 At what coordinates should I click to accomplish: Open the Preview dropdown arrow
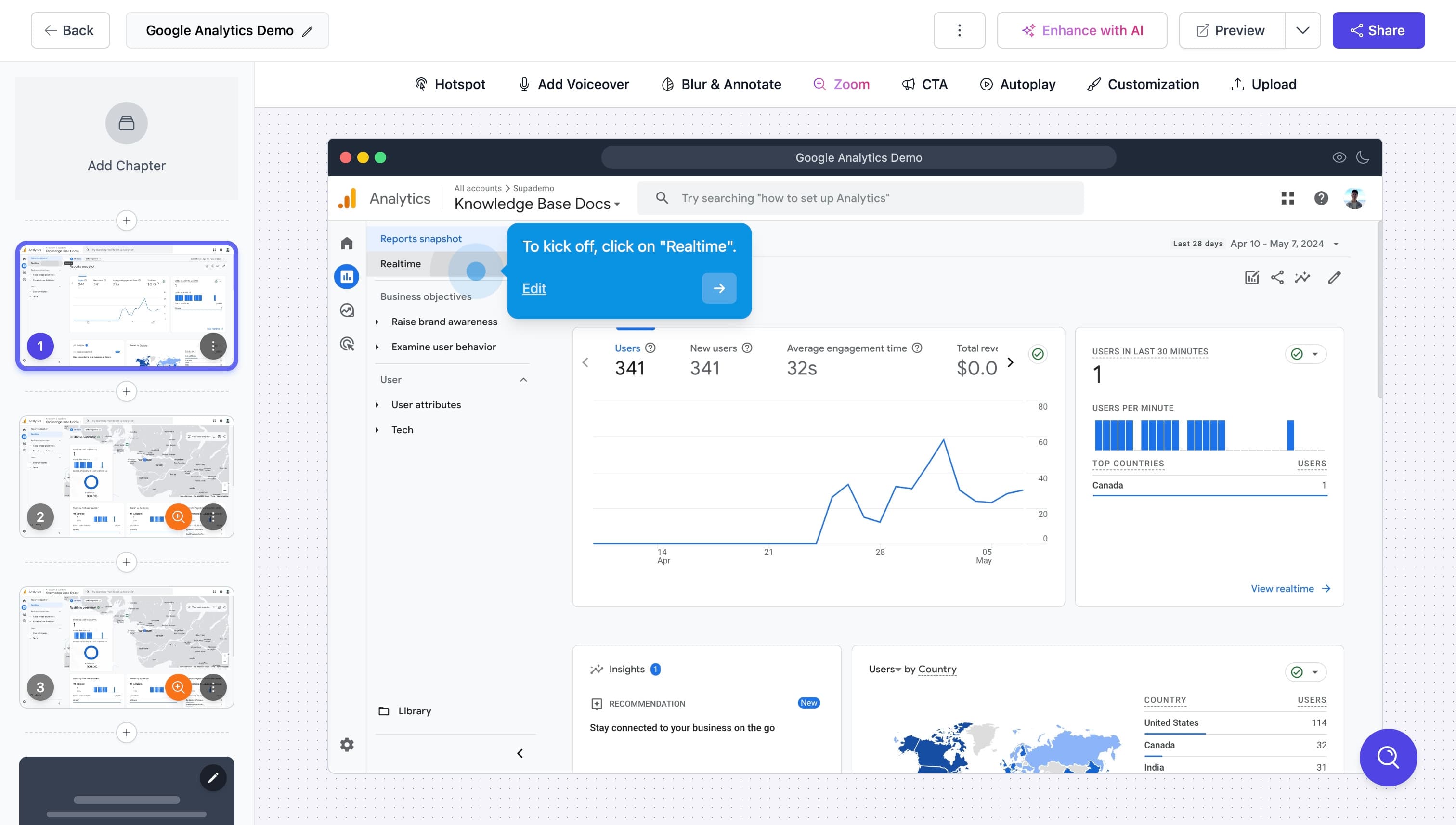(x=1302, y=31)
